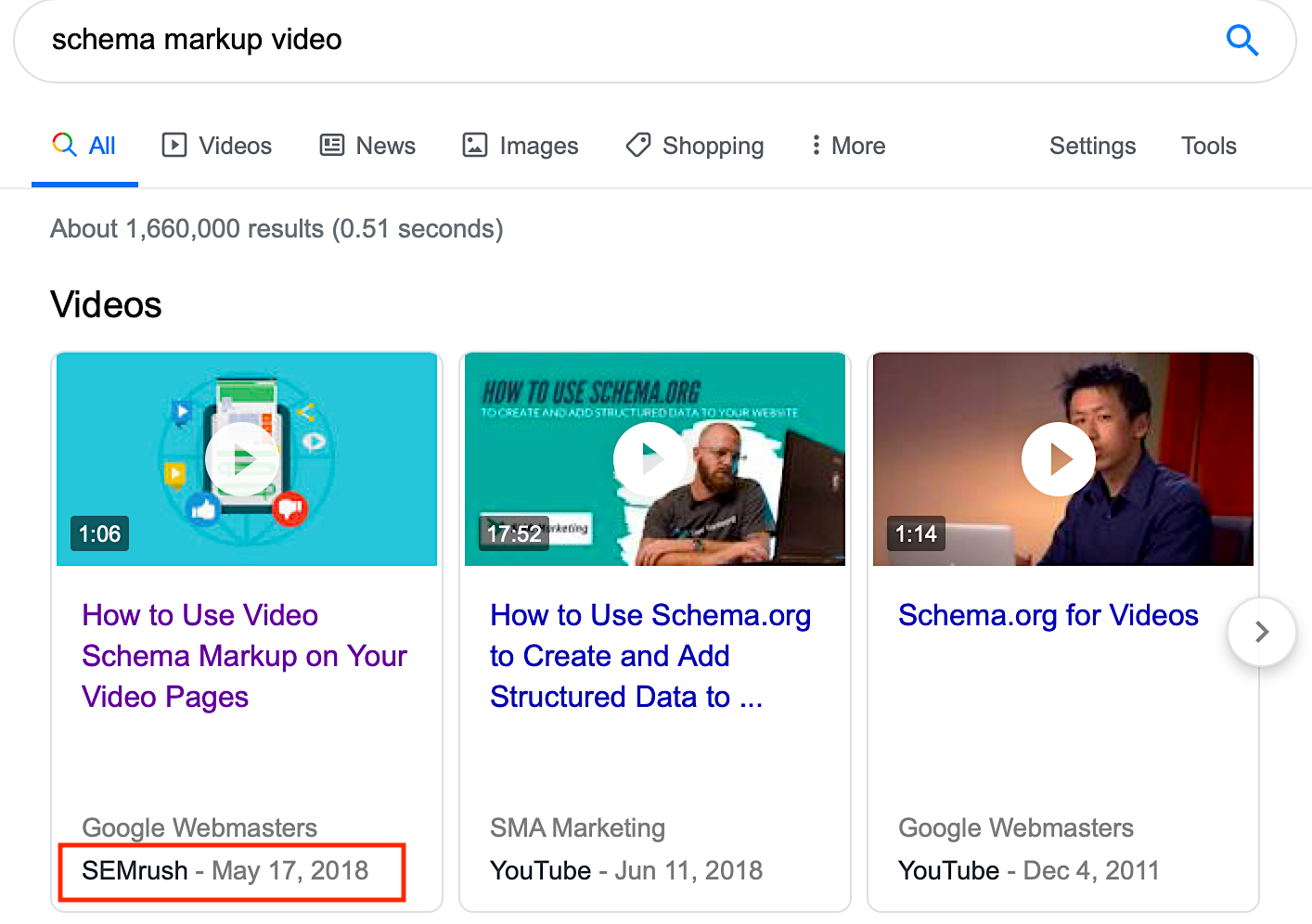1312x924 pixels.
Task: Open the Schema.org for Videos link
Action: [x=1048, y=615]
